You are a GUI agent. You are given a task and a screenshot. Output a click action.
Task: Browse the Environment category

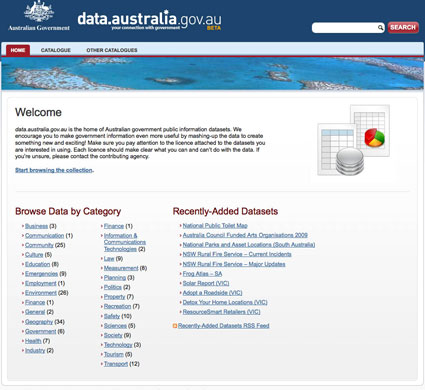41,293
